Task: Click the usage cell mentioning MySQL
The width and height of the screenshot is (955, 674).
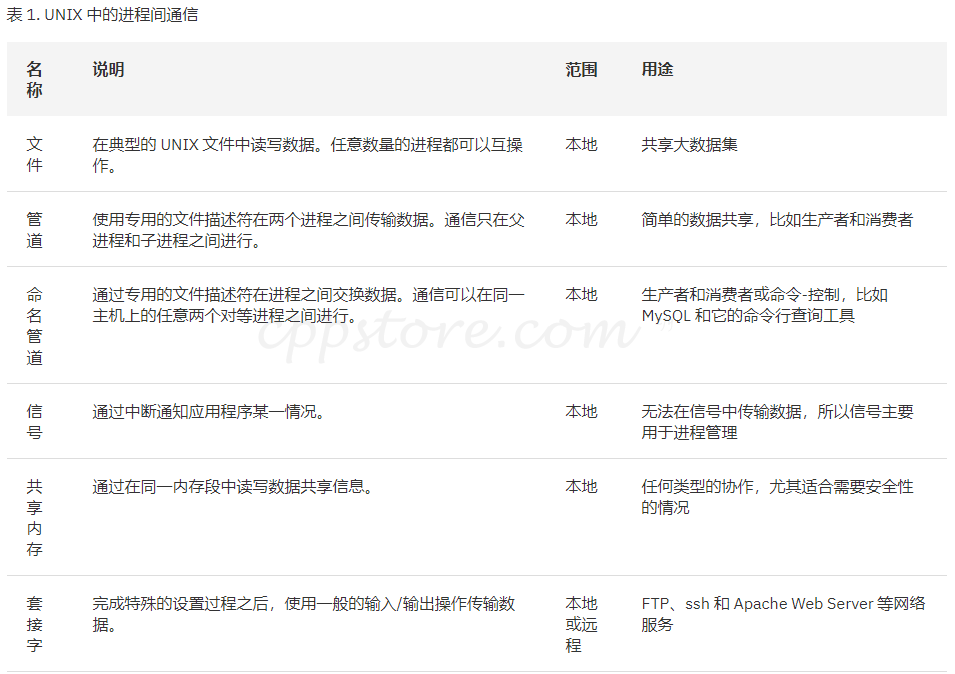Action: [x=764, y=305]
